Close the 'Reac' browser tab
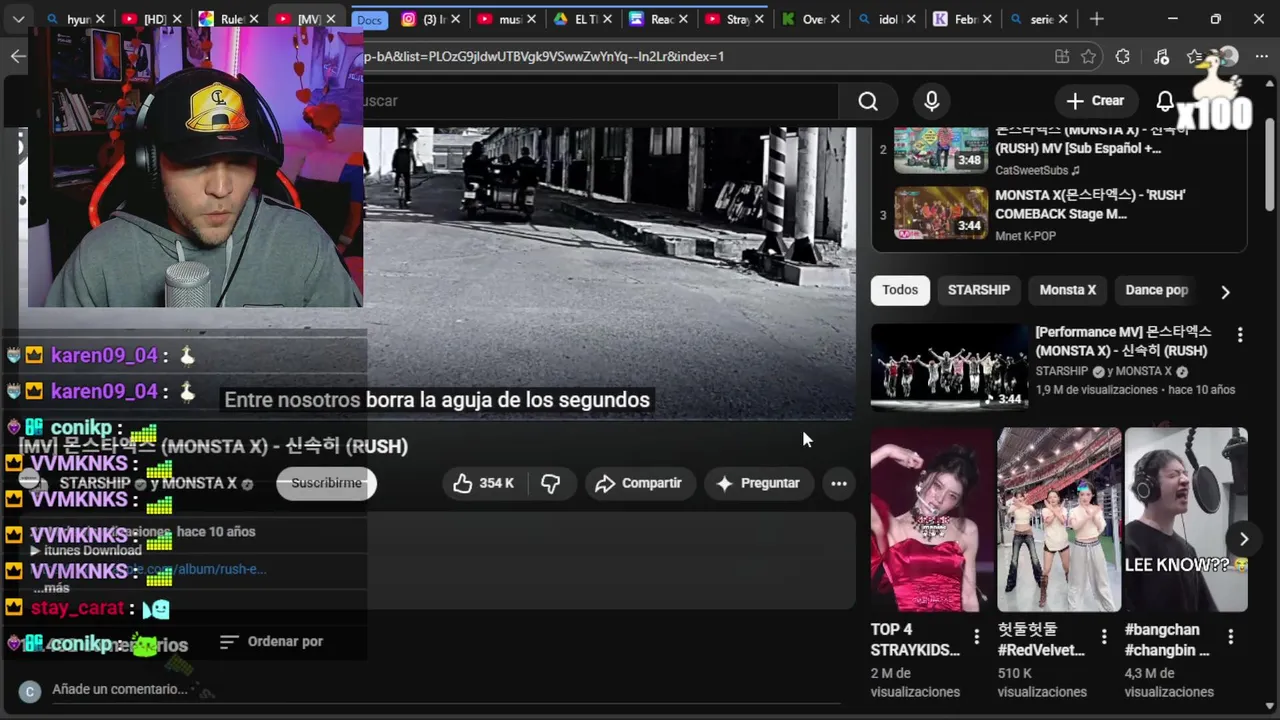Viewport: 1280px width, 720px height. click(x=681, y=19)
